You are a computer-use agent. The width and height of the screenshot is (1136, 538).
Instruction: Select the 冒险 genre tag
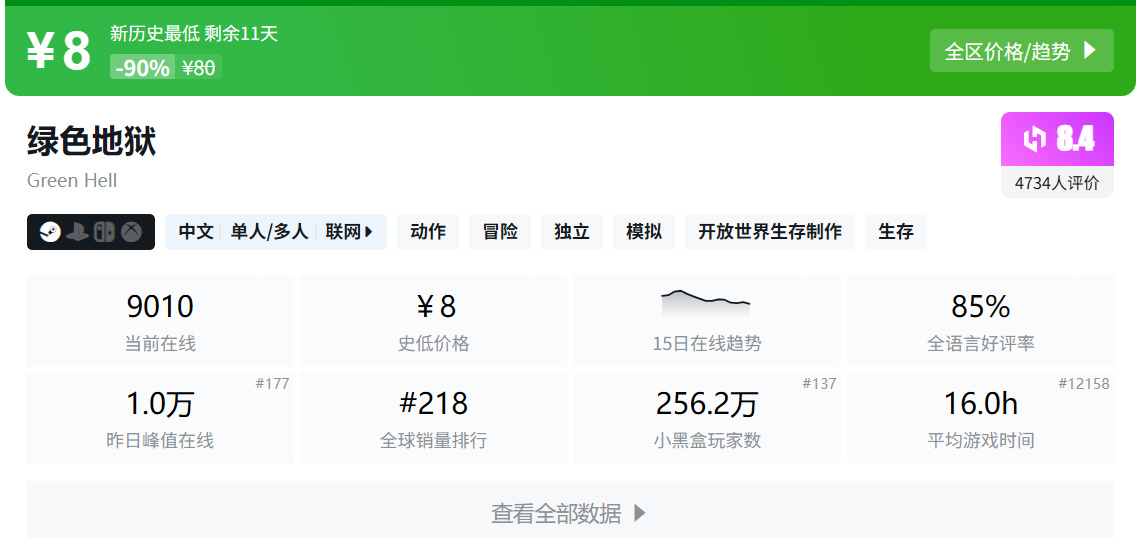500,232
